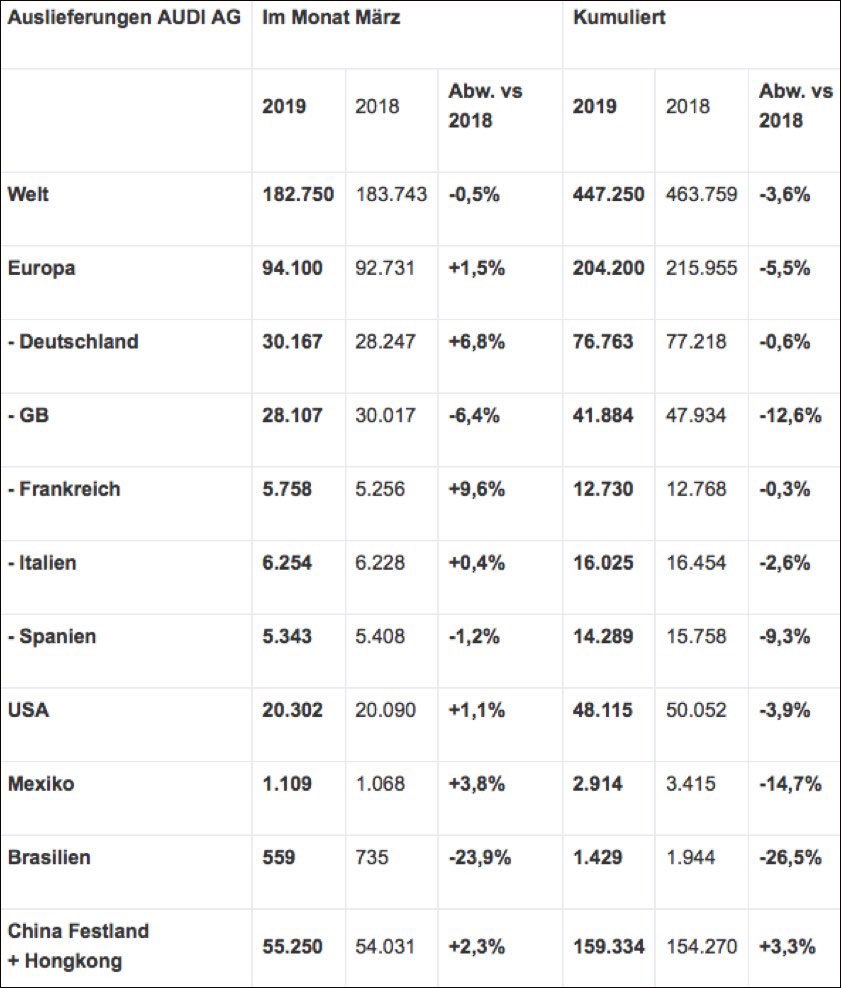Image resolution: width=841 pixels, height=988 pixels.
Task: Select the 'Im Monat März' column header
Action: click(x=331, y=19)
